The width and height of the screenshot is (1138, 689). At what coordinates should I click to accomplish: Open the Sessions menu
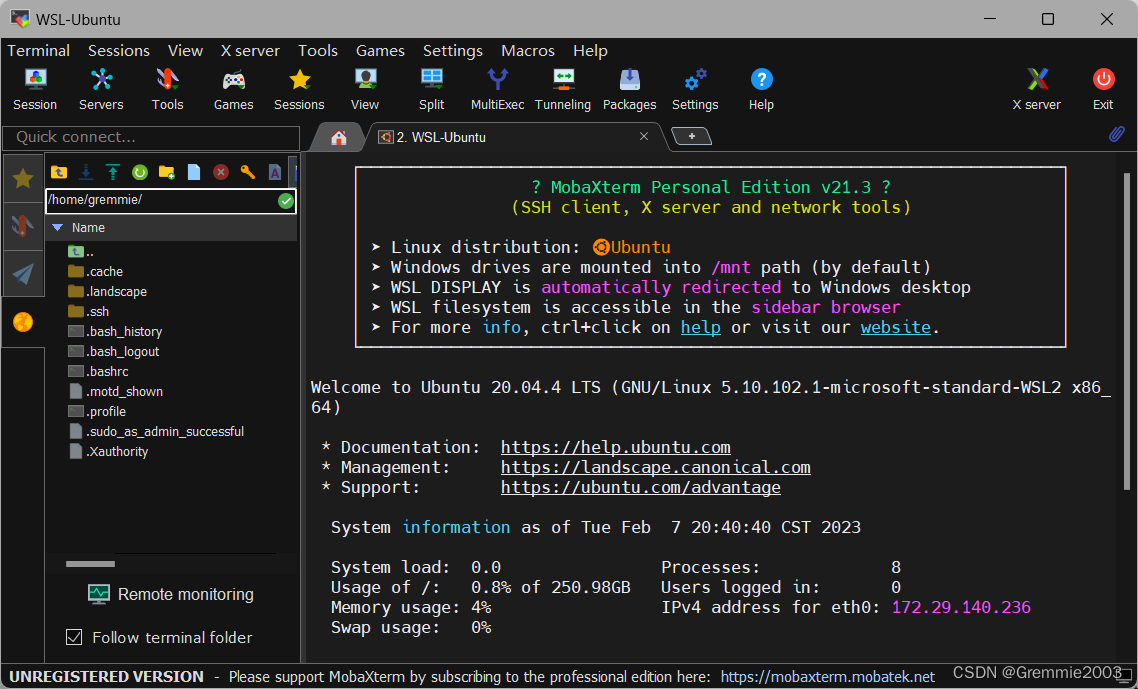pos(119,51)
